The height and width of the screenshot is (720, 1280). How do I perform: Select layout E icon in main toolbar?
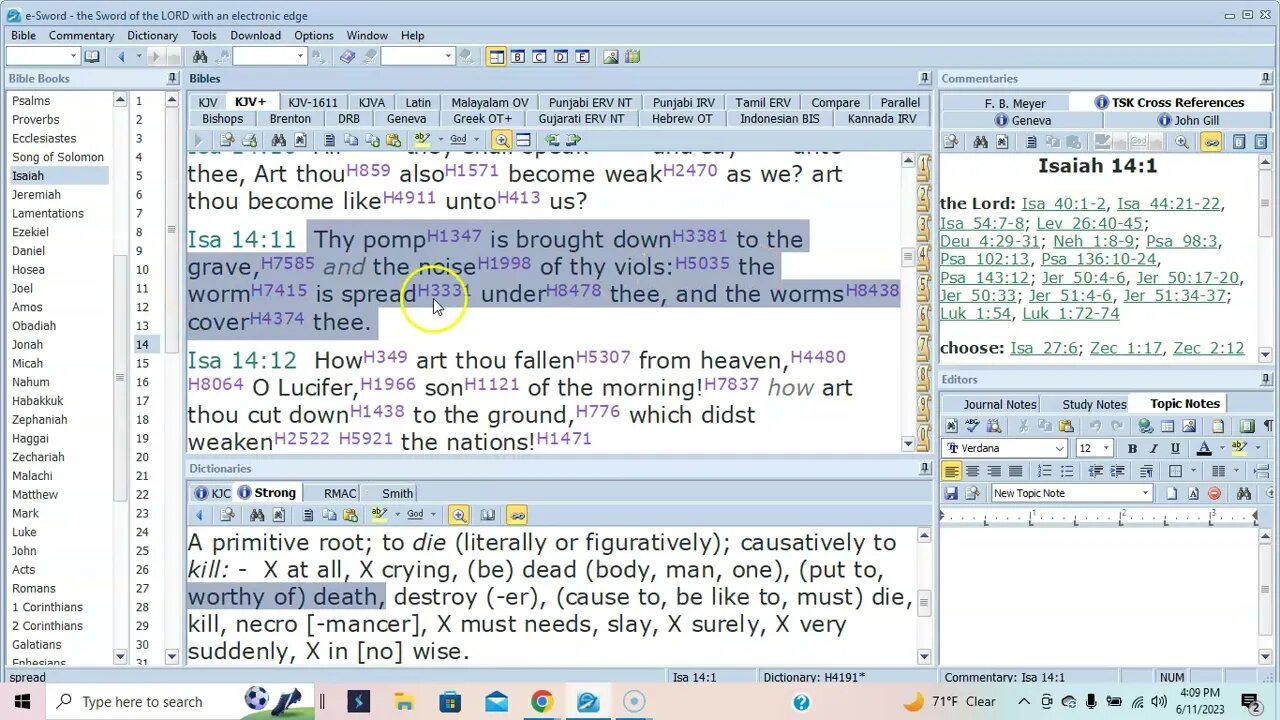582,57
